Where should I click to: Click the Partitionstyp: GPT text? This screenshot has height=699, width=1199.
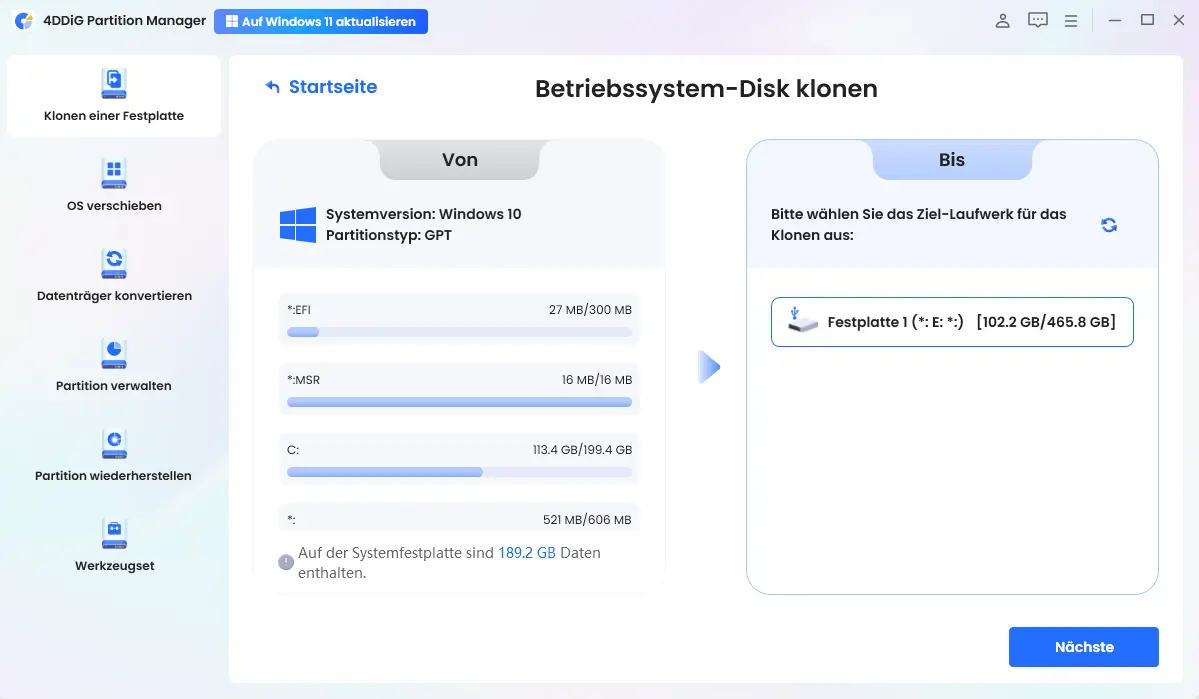pyautogui.click(x=388, y=236)
